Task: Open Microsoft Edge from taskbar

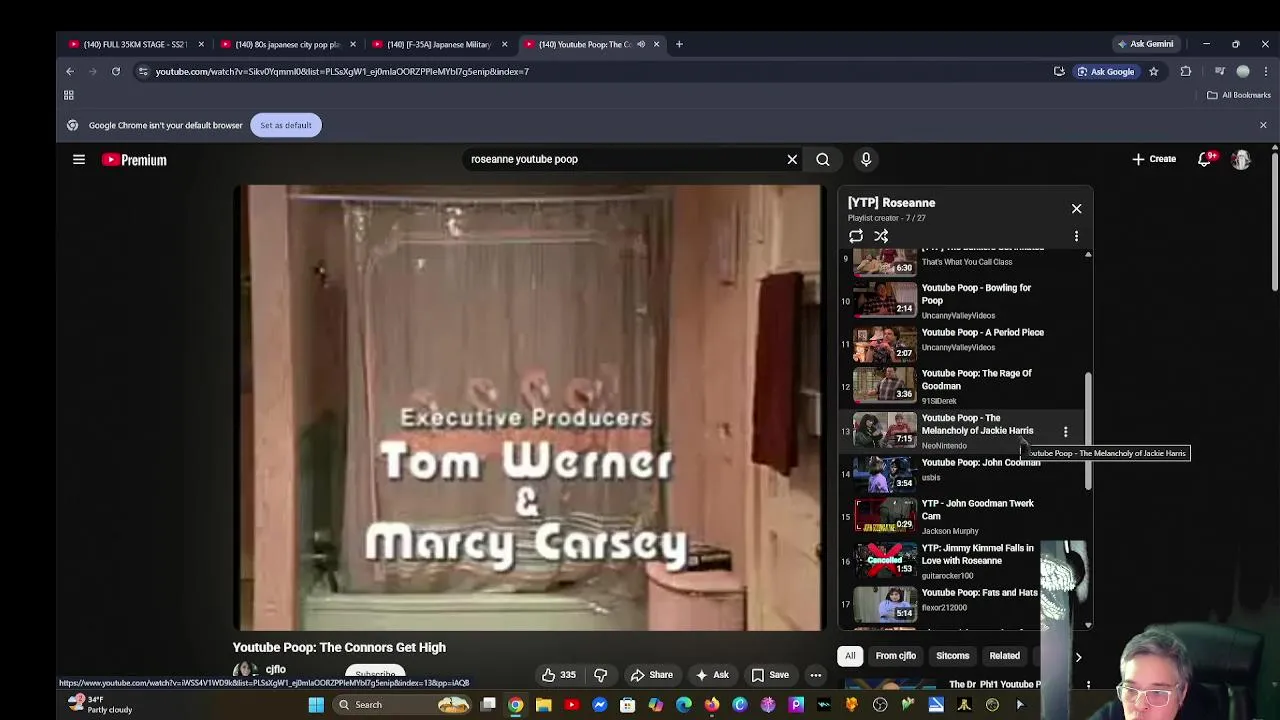Action: coord(683,705)
